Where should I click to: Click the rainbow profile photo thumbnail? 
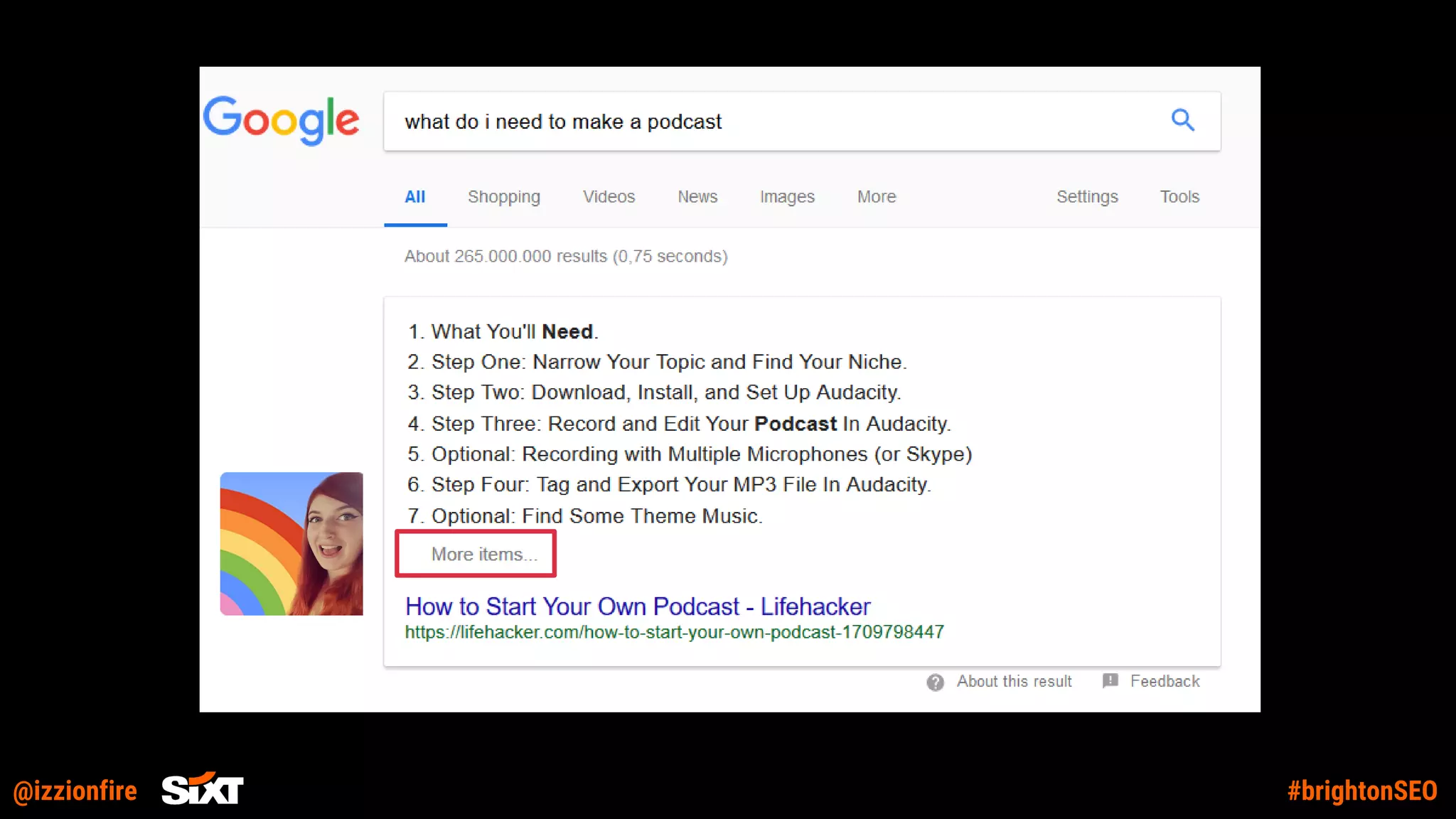point(291,544)
